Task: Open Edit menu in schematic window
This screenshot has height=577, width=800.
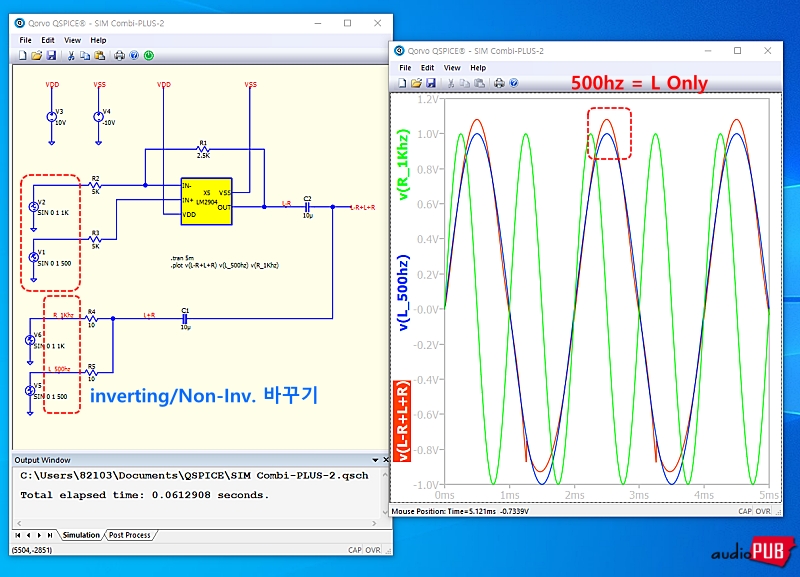Action: [x=48, y=40]
